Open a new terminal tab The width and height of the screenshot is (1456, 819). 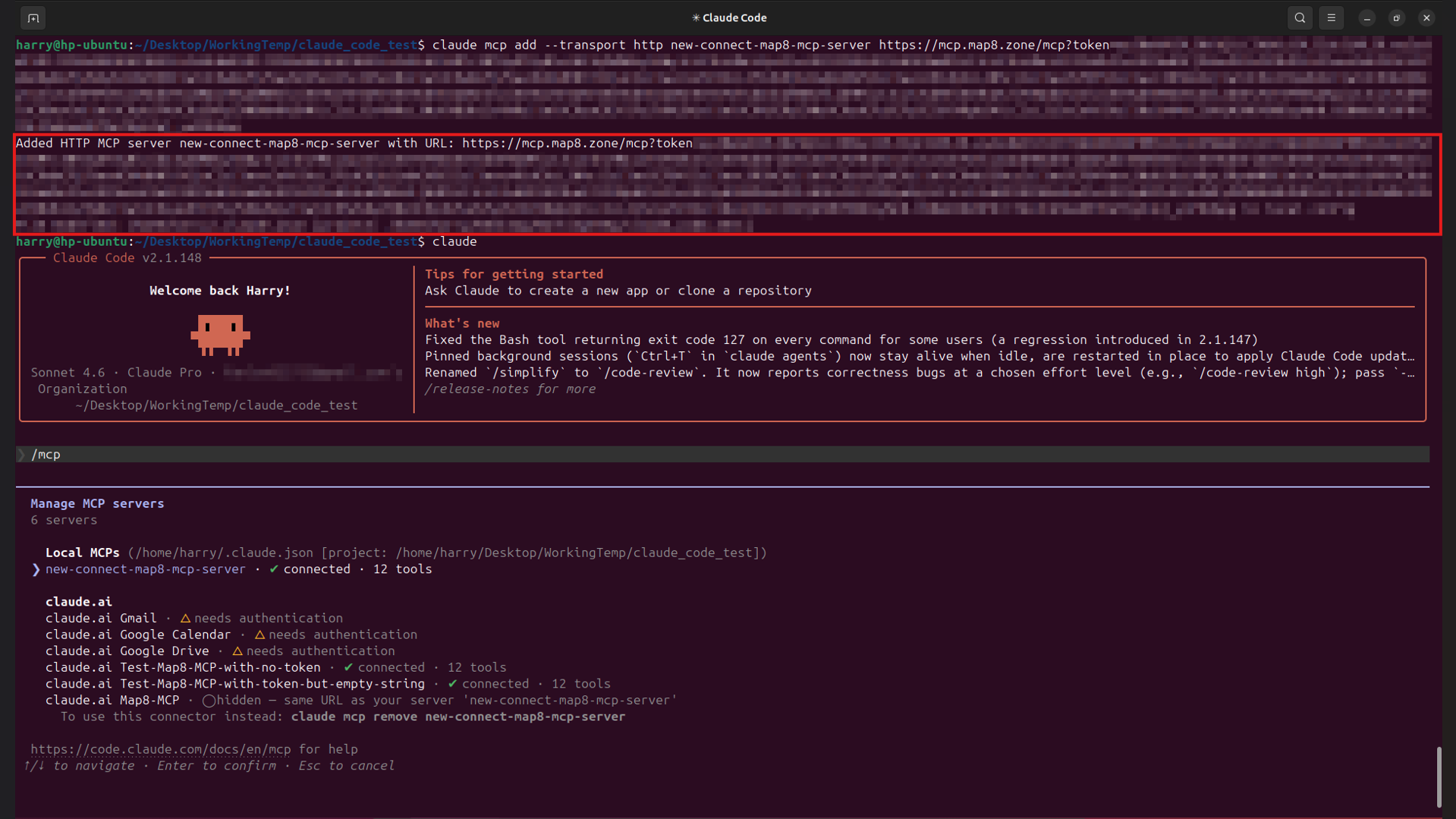(x=33, y=17)
